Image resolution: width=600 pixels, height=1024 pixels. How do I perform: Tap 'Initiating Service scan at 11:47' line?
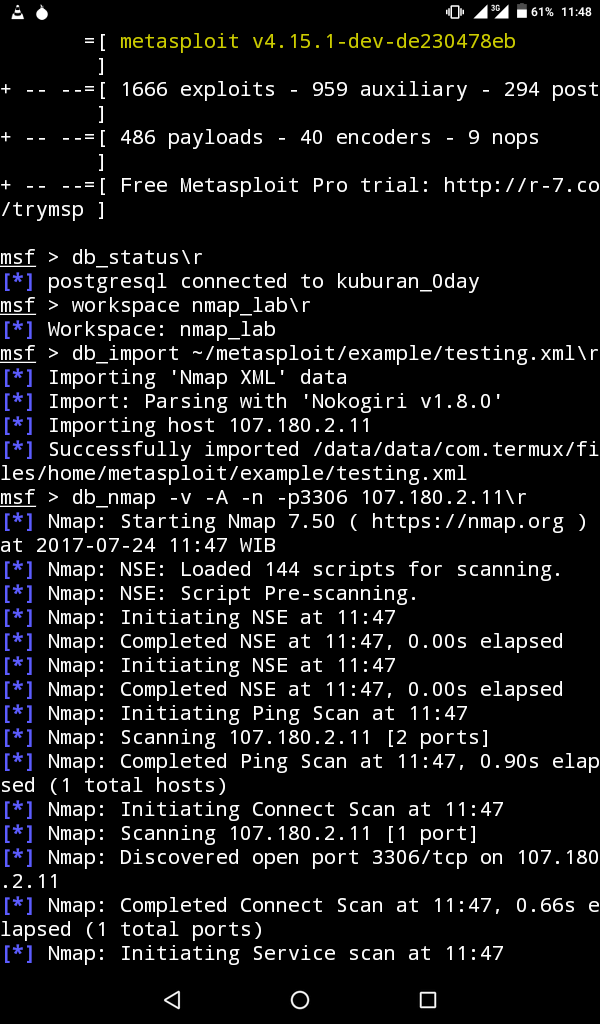coord(252,953)
